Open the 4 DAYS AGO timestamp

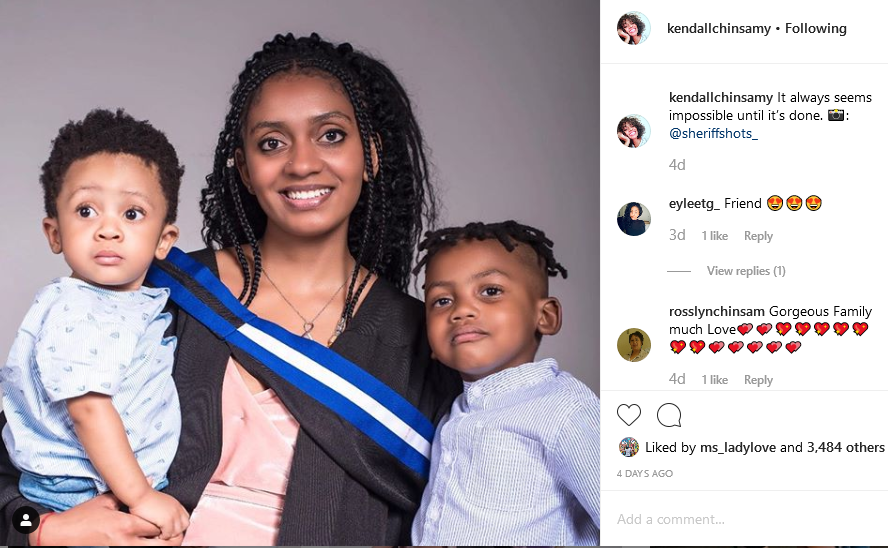(x=644, y=473)
